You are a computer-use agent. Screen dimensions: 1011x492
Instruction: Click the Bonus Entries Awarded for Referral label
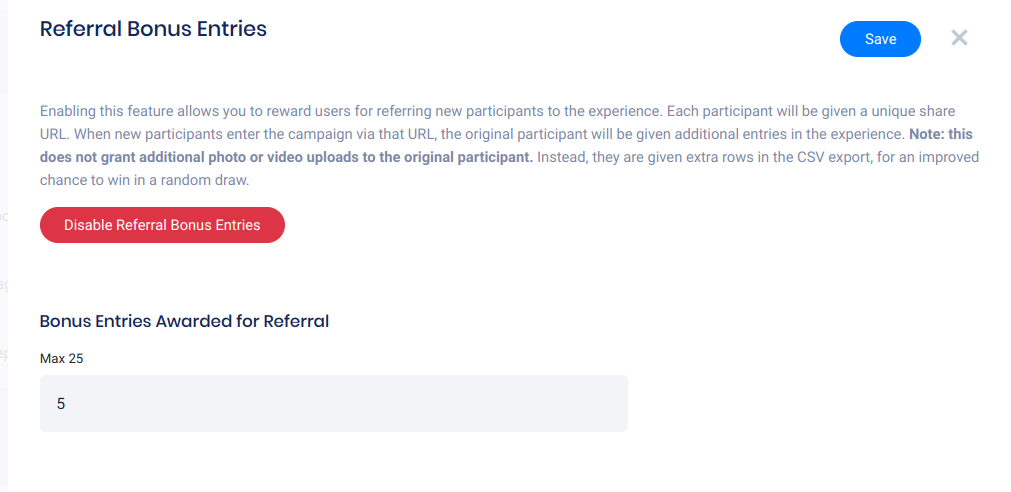(184, 321)
